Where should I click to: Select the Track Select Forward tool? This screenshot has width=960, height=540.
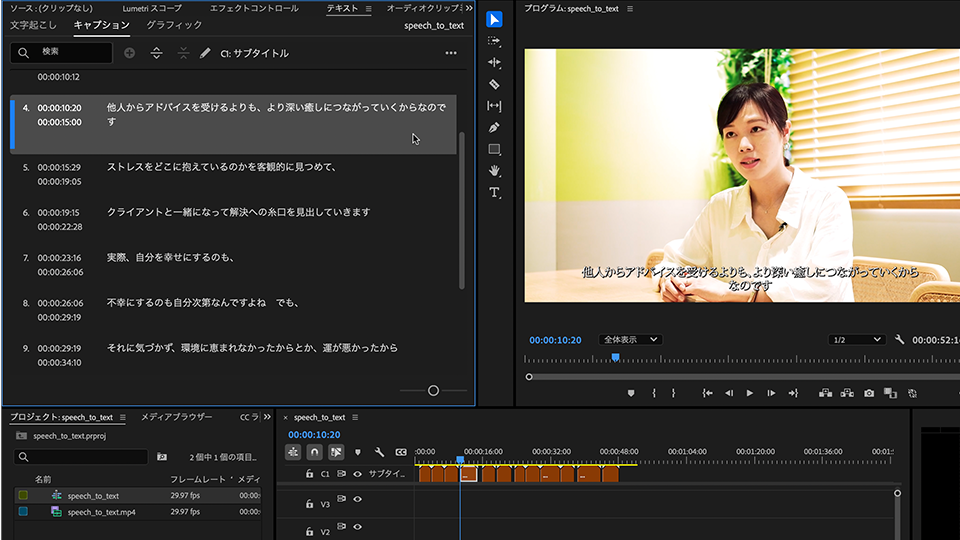coord(494,41)
